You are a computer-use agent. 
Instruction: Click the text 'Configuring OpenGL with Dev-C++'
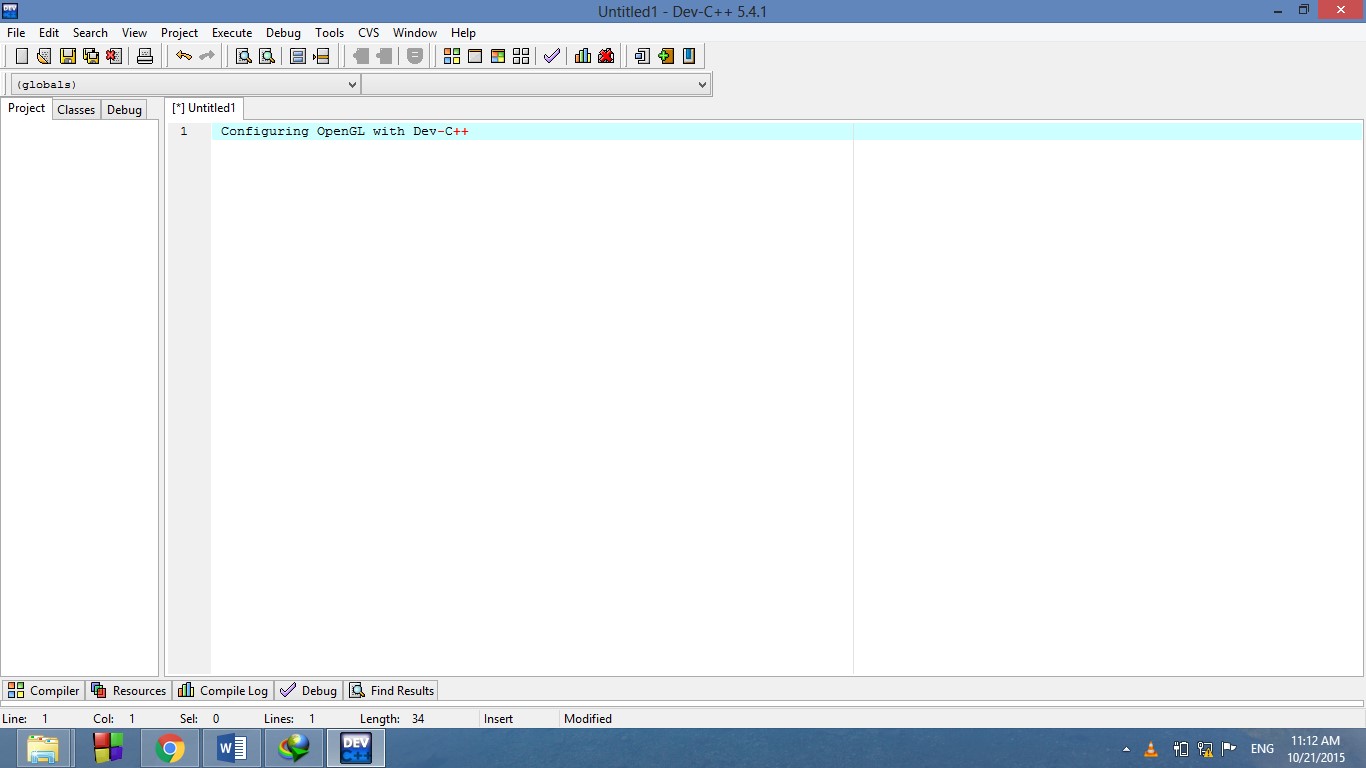(x=345, y=131)
